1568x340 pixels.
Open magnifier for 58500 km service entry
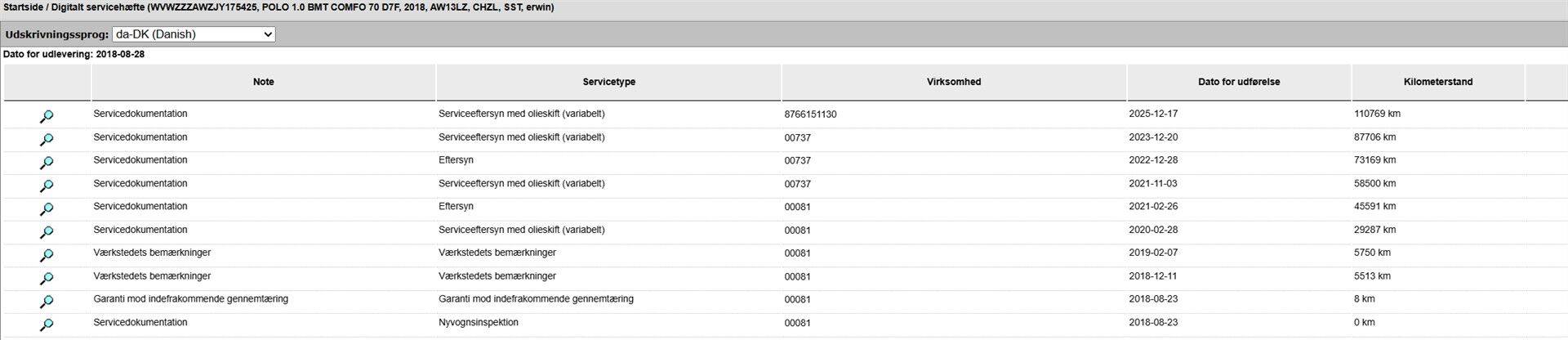47,186
